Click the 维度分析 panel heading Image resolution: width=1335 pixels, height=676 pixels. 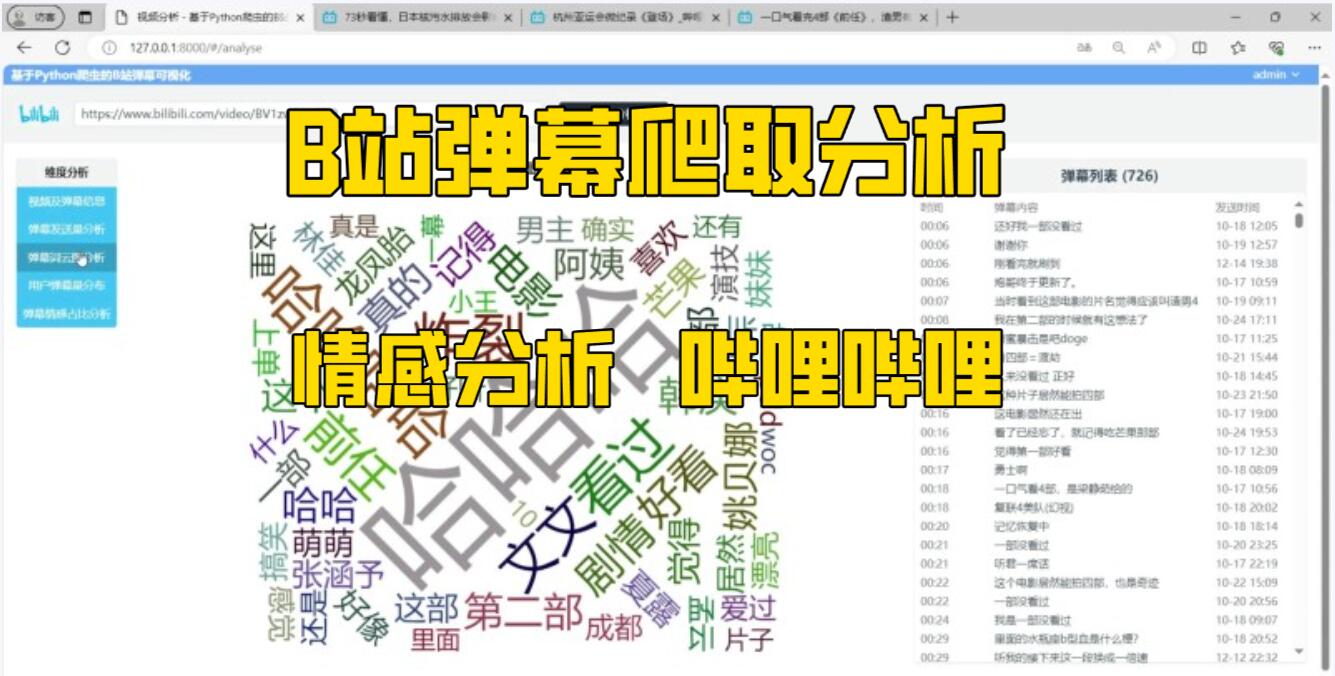67,172
